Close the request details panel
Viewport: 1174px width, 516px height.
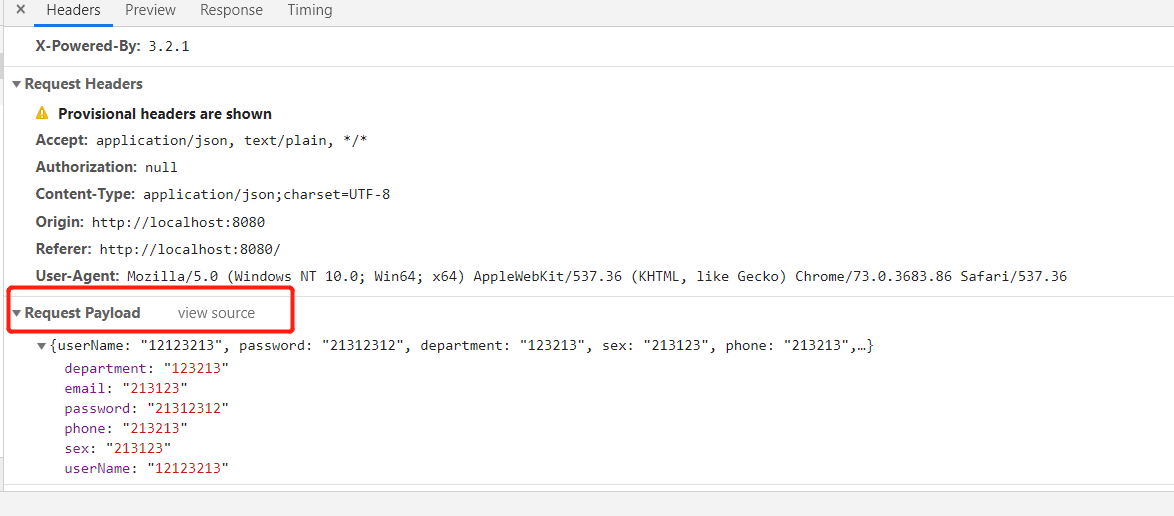coord(20,10)
